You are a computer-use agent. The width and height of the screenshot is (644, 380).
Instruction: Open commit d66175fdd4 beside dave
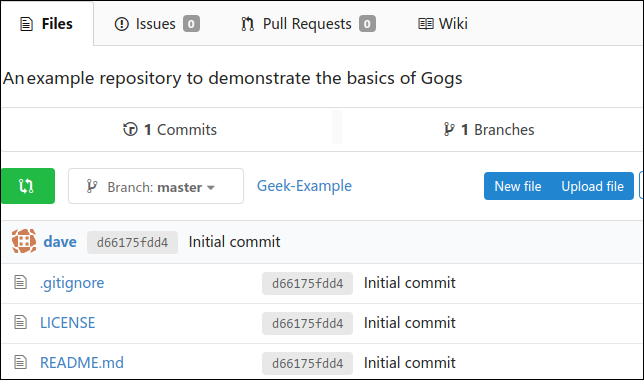132,242
